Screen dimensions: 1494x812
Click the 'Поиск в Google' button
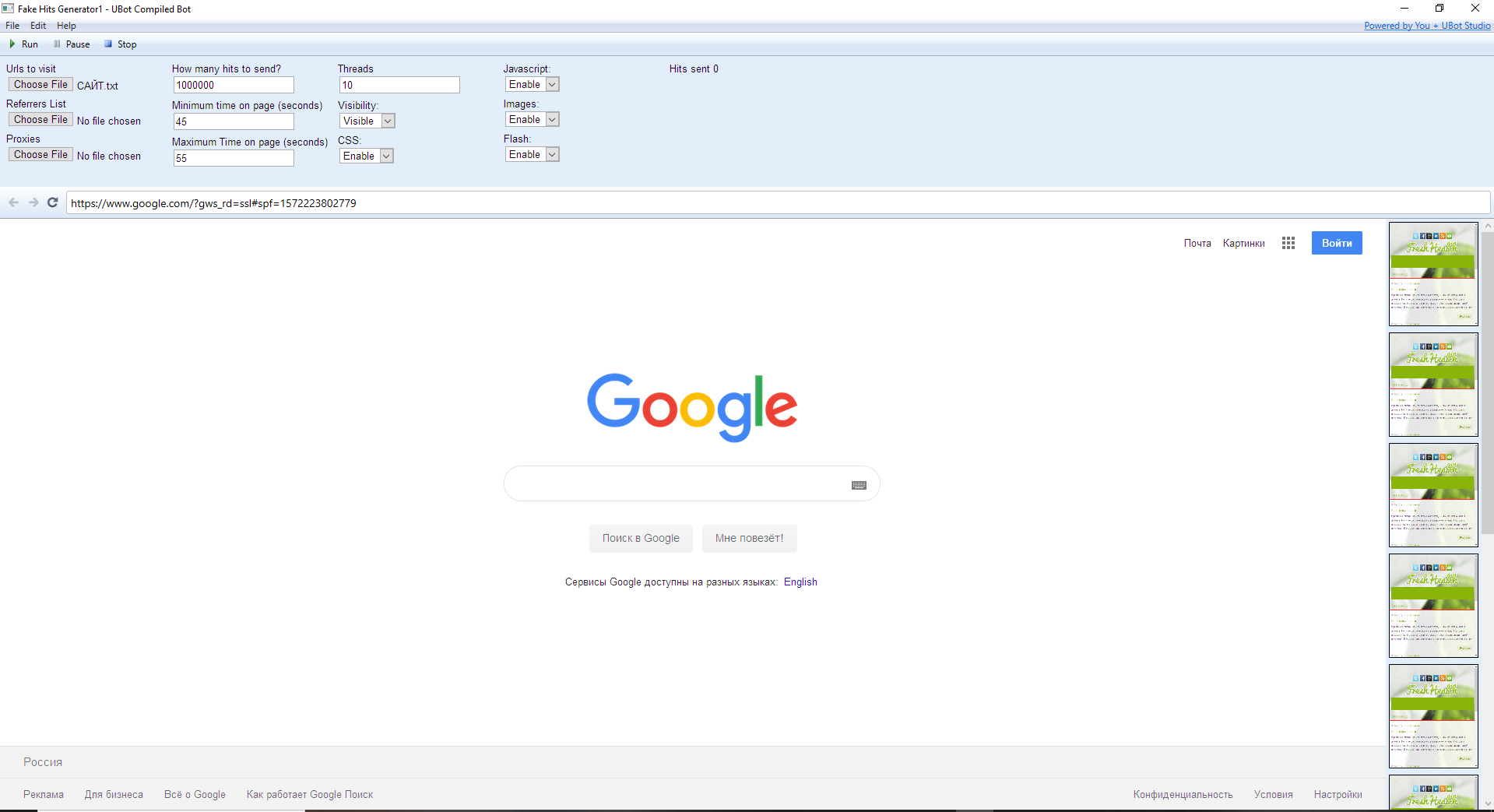coord(641,538)
